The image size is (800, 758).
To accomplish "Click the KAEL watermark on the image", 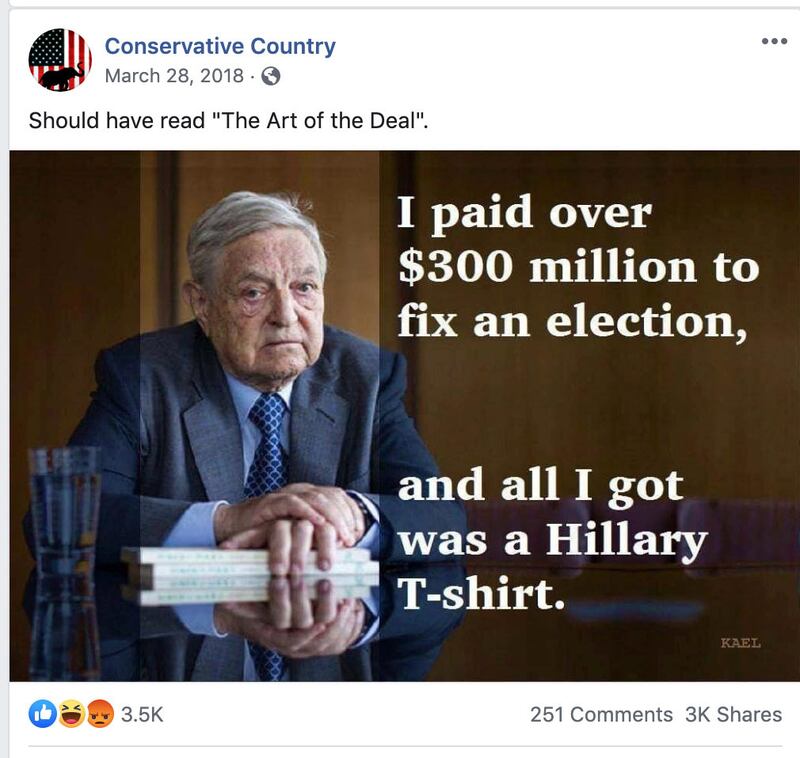I will pos(740,642).
